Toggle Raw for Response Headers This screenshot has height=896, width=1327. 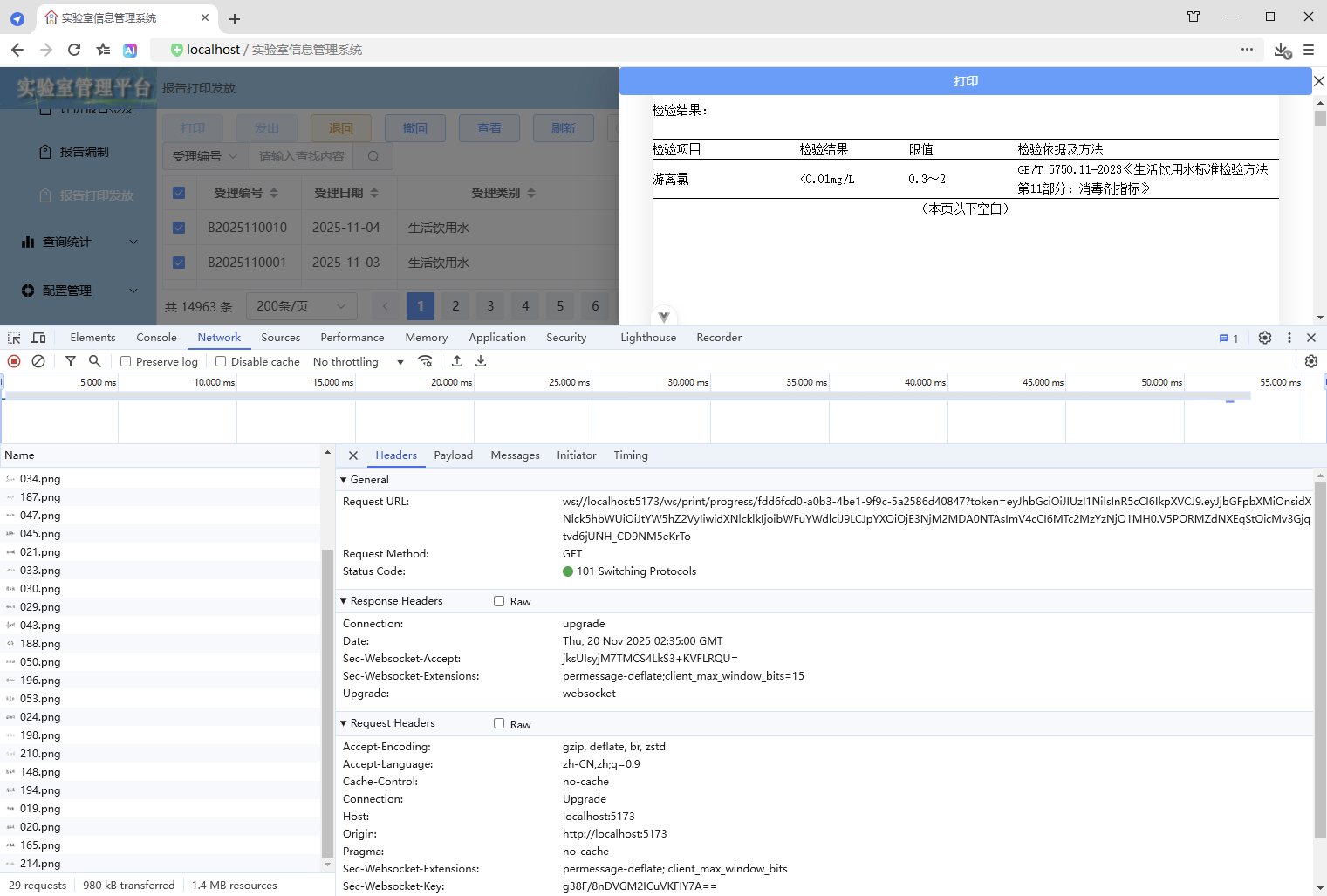[x=499, y=601]
